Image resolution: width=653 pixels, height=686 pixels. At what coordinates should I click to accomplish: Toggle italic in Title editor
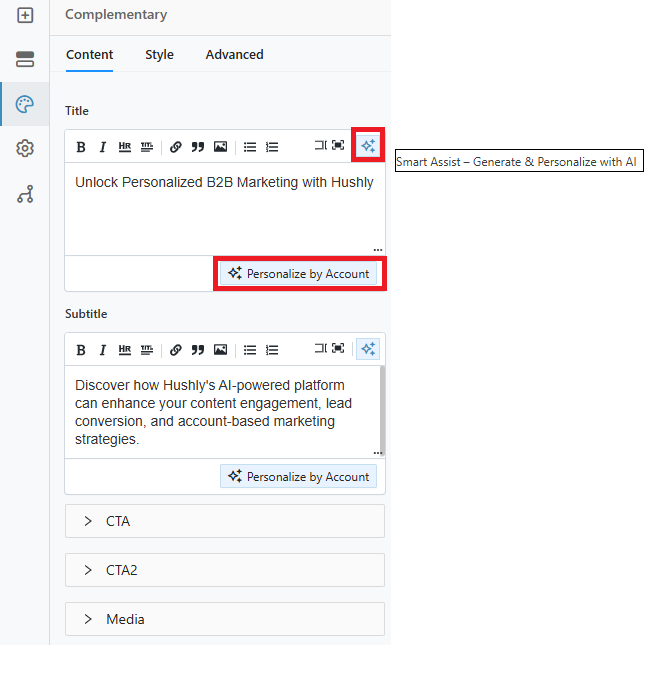tap(103, 147)
